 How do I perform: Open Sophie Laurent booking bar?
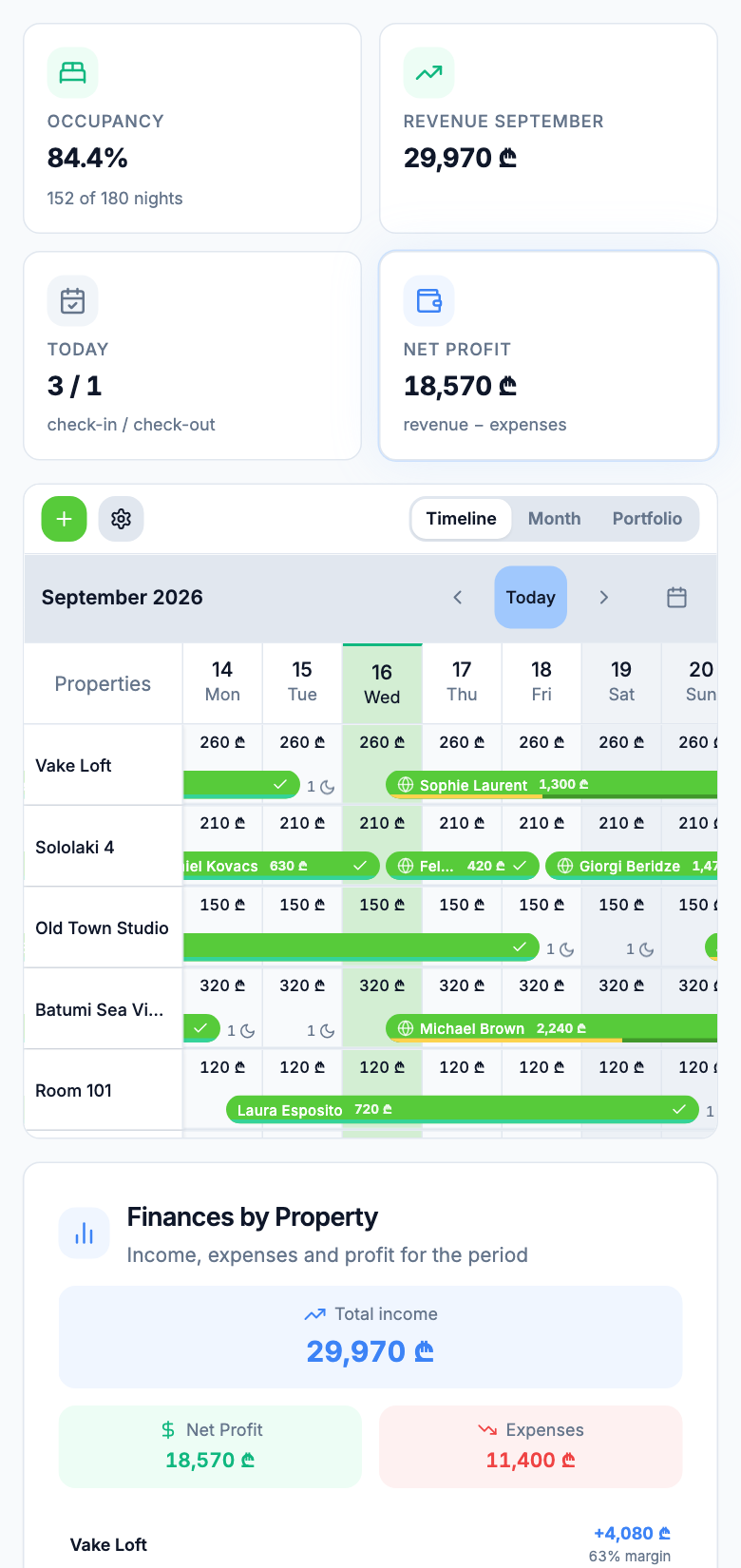tap(552, 785)
